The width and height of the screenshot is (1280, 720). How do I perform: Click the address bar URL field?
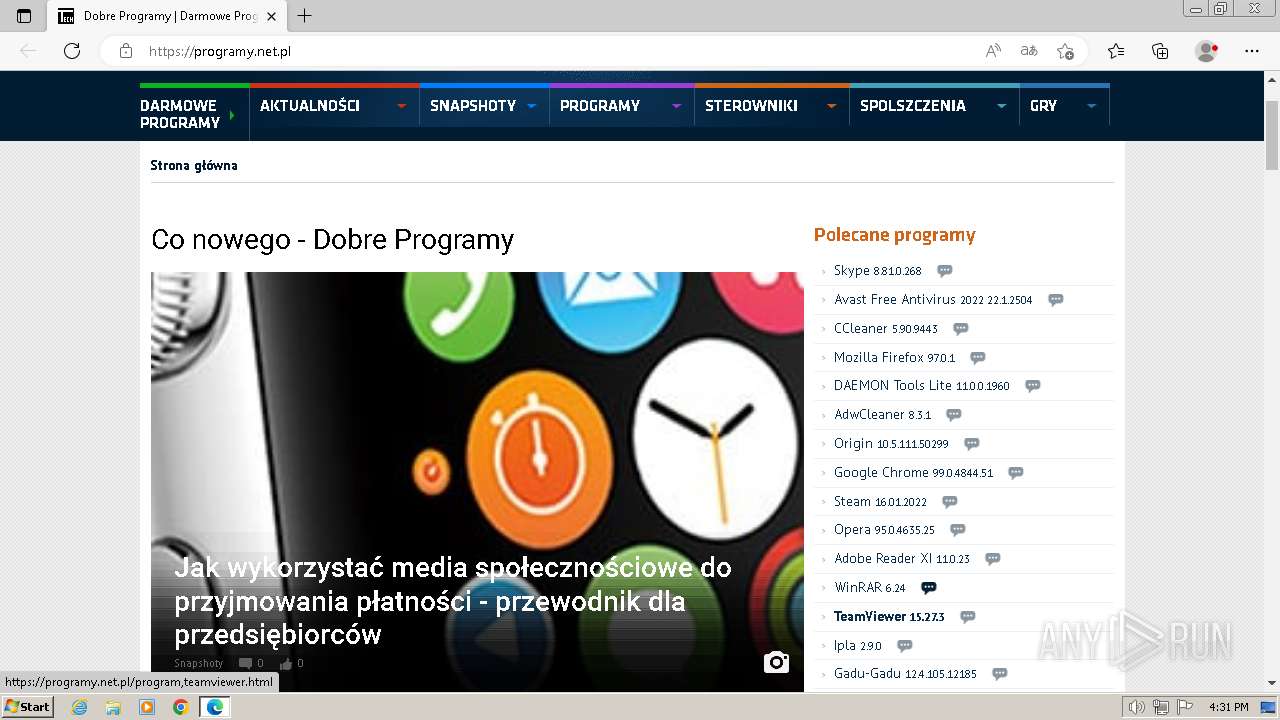pyautogui.click(x=560, y=51)
